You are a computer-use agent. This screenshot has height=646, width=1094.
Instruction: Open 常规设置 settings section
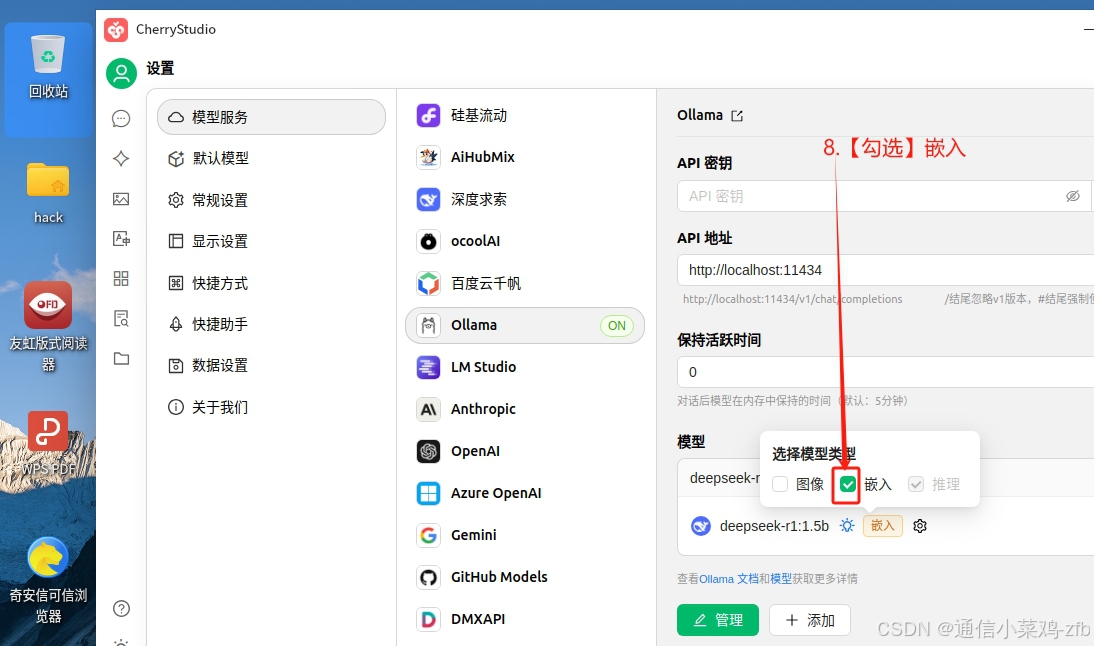(x=271, y=200)
